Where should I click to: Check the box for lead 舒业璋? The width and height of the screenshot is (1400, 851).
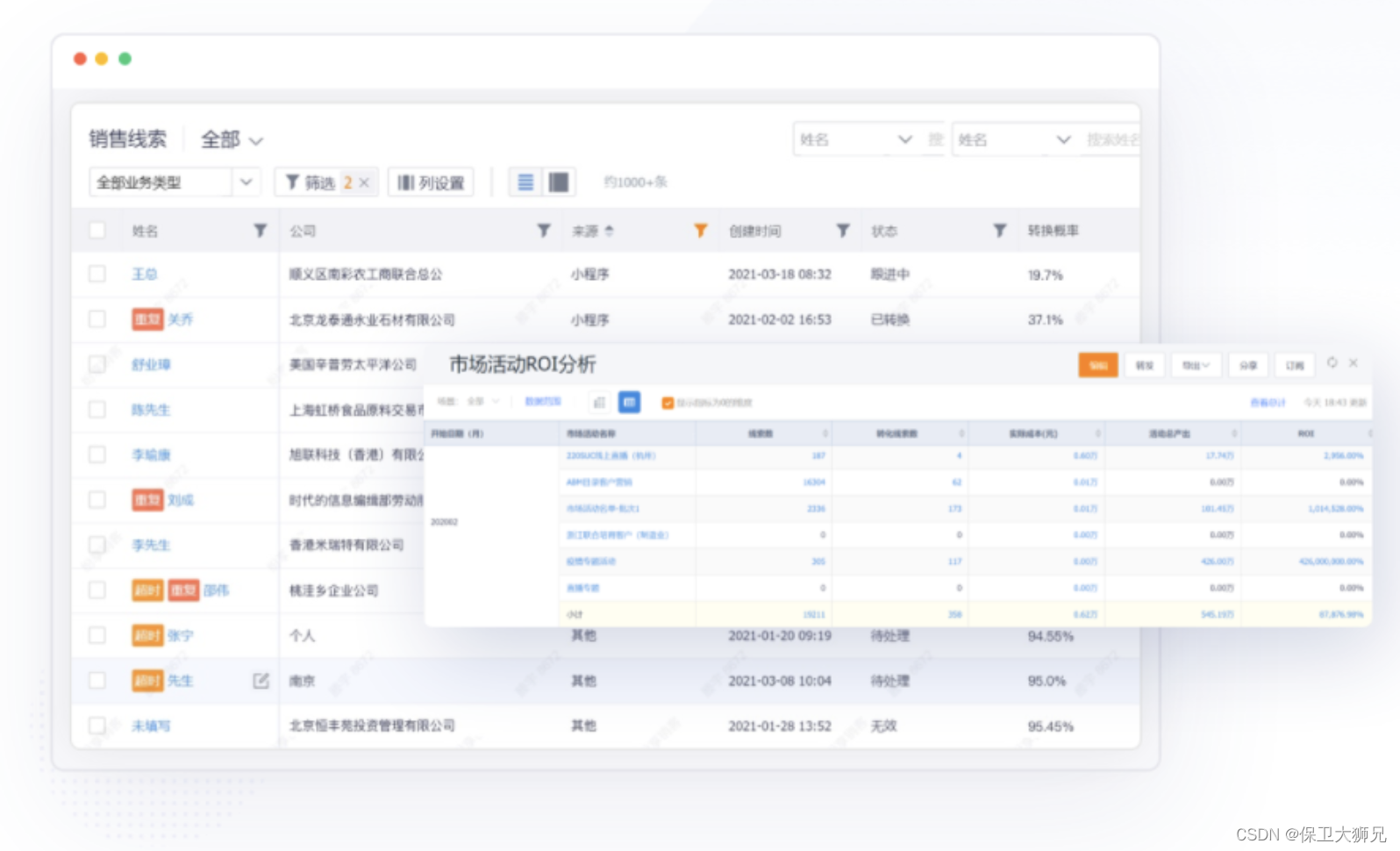pyautogui.click(x=97, y=364)
